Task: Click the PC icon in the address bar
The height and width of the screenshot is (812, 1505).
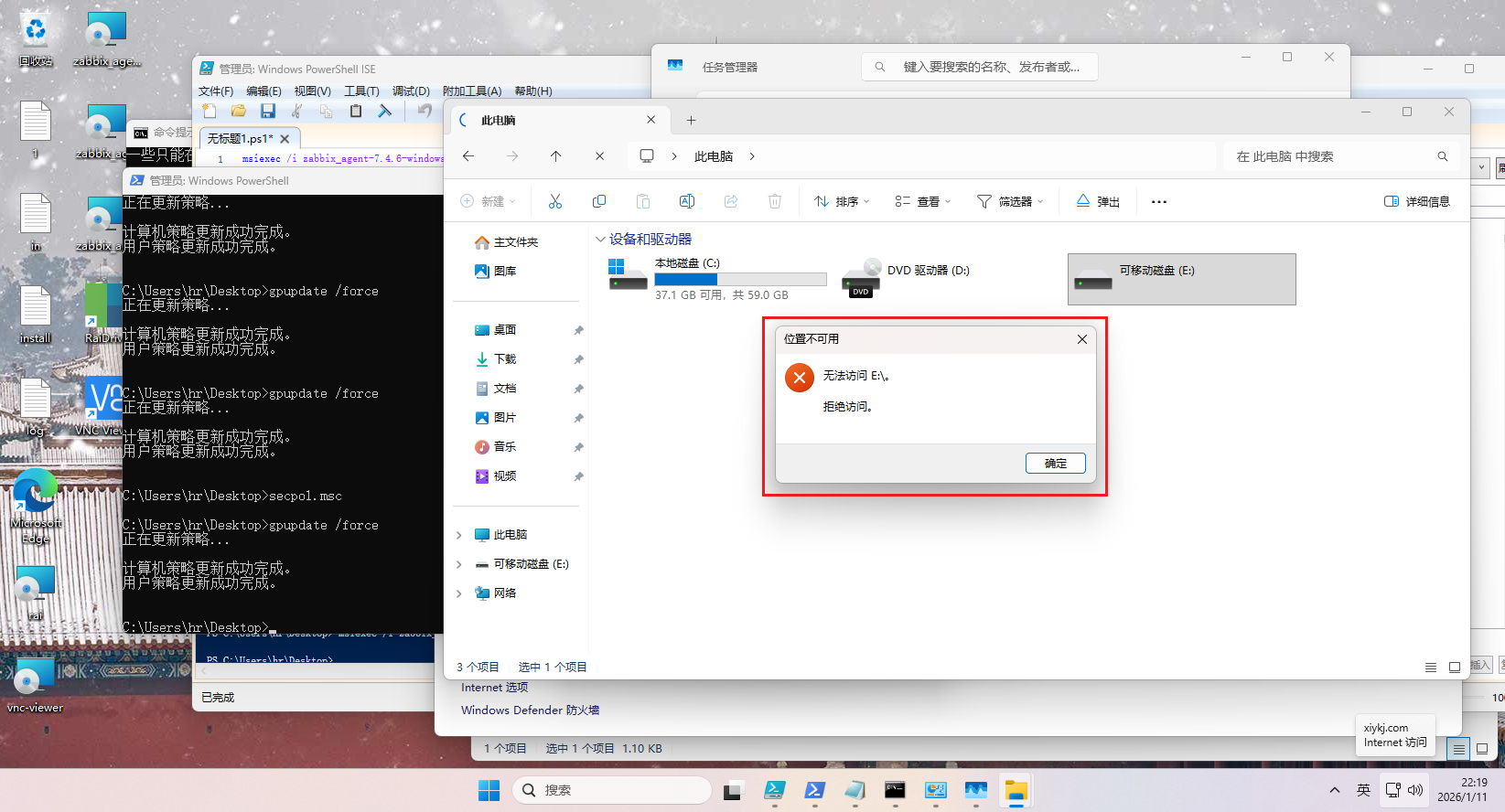Action: click(x=647, y=156)
